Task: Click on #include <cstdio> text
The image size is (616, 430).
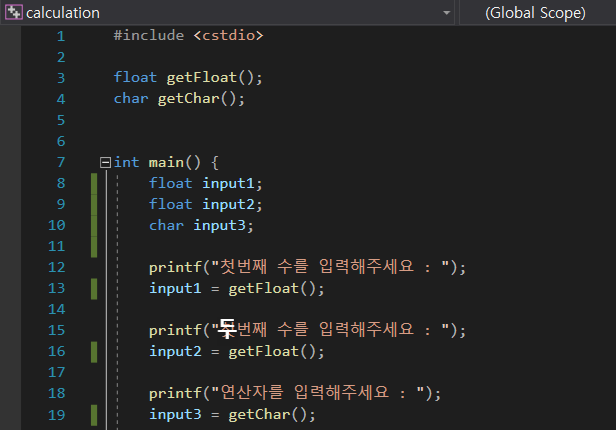Action: 188,36
